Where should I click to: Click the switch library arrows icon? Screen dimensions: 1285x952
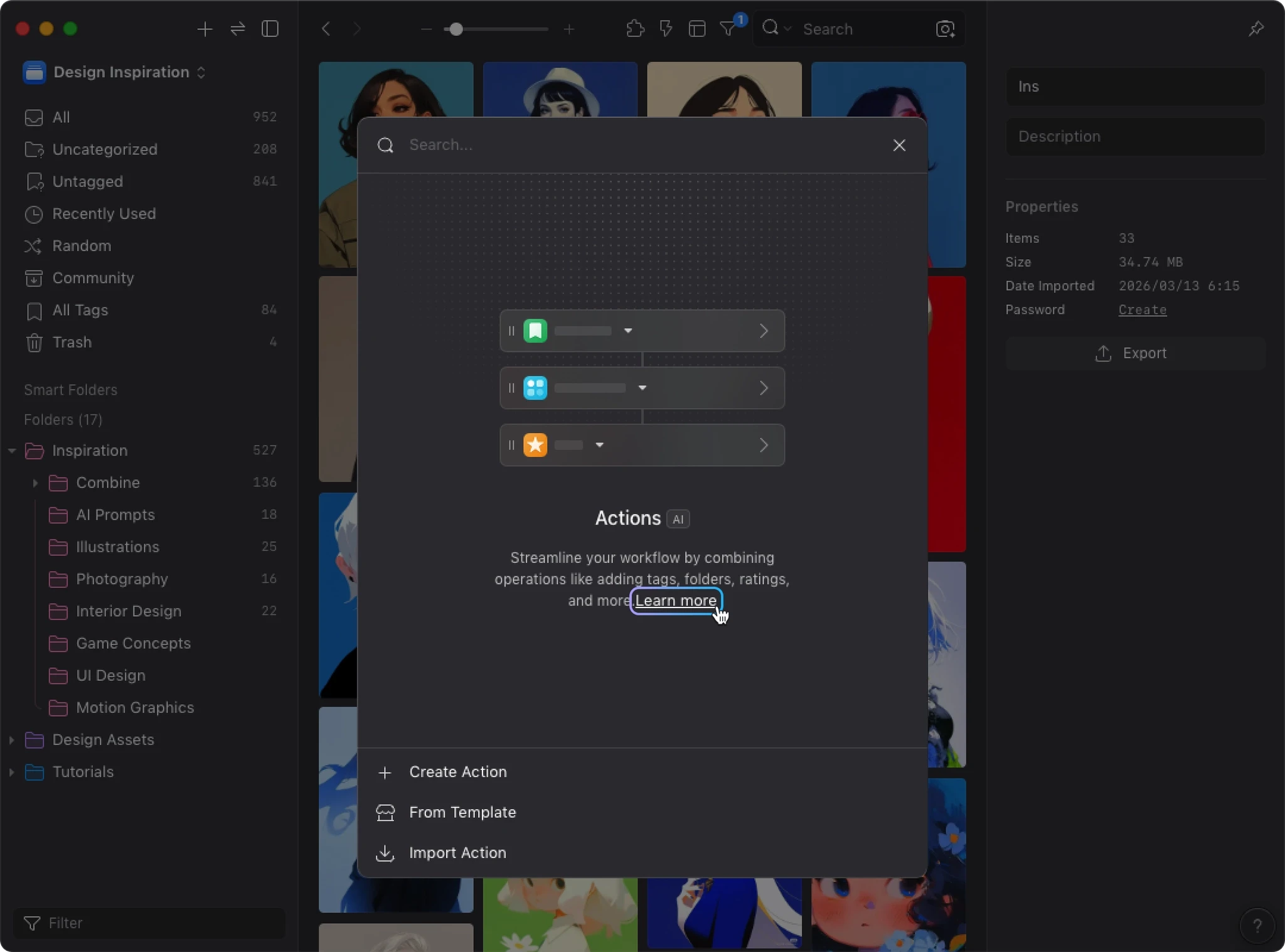pyautogui.click(x=238, y=29)
